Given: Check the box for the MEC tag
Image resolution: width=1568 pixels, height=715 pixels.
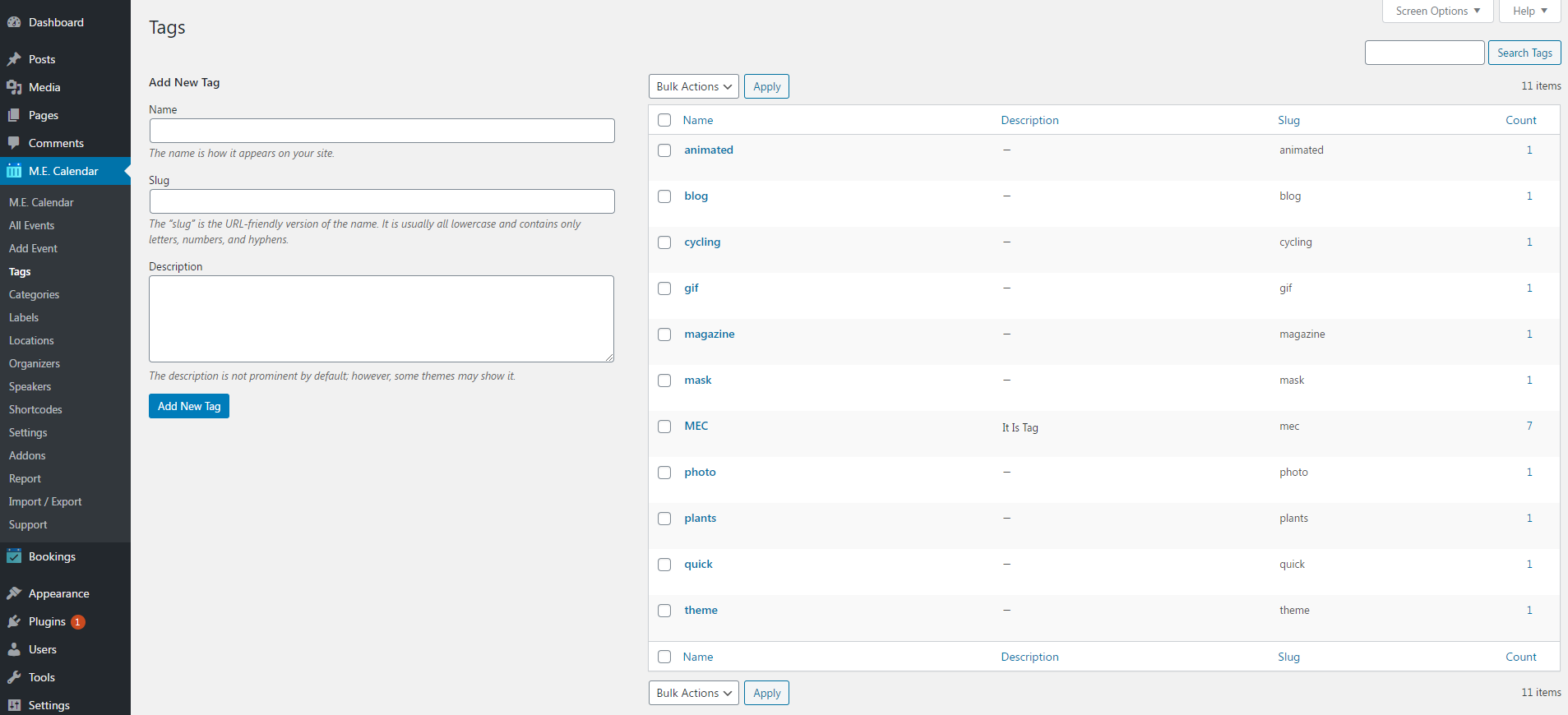Looking at the screenshot, I should (664, 427).
